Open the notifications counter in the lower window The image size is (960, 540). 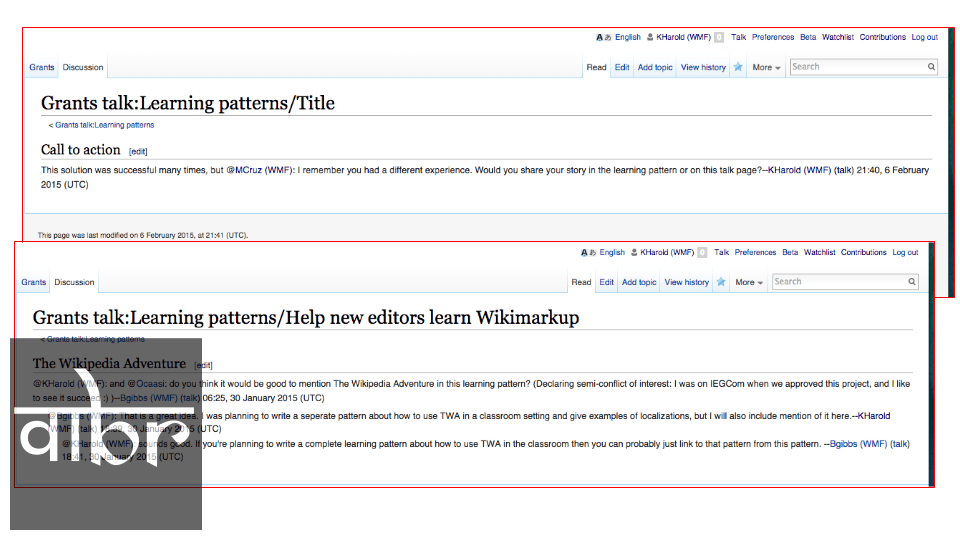(702, 252)
